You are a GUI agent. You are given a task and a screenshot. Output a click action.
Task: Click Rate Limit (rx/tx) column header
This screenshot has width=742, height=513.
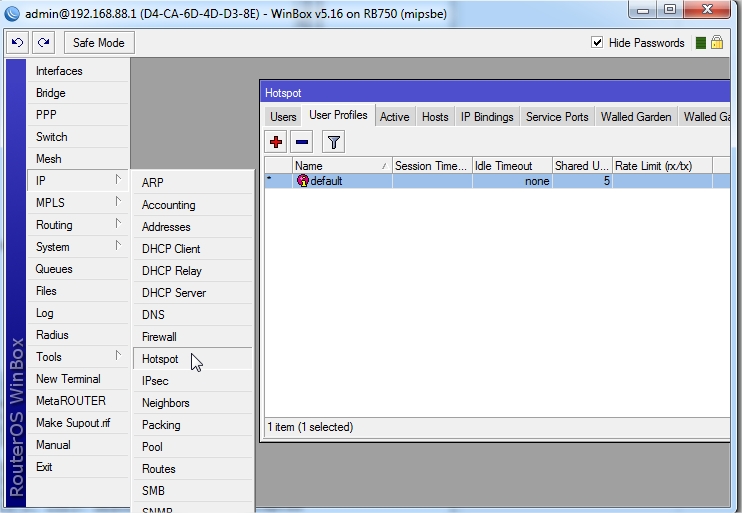click(662, 166)
